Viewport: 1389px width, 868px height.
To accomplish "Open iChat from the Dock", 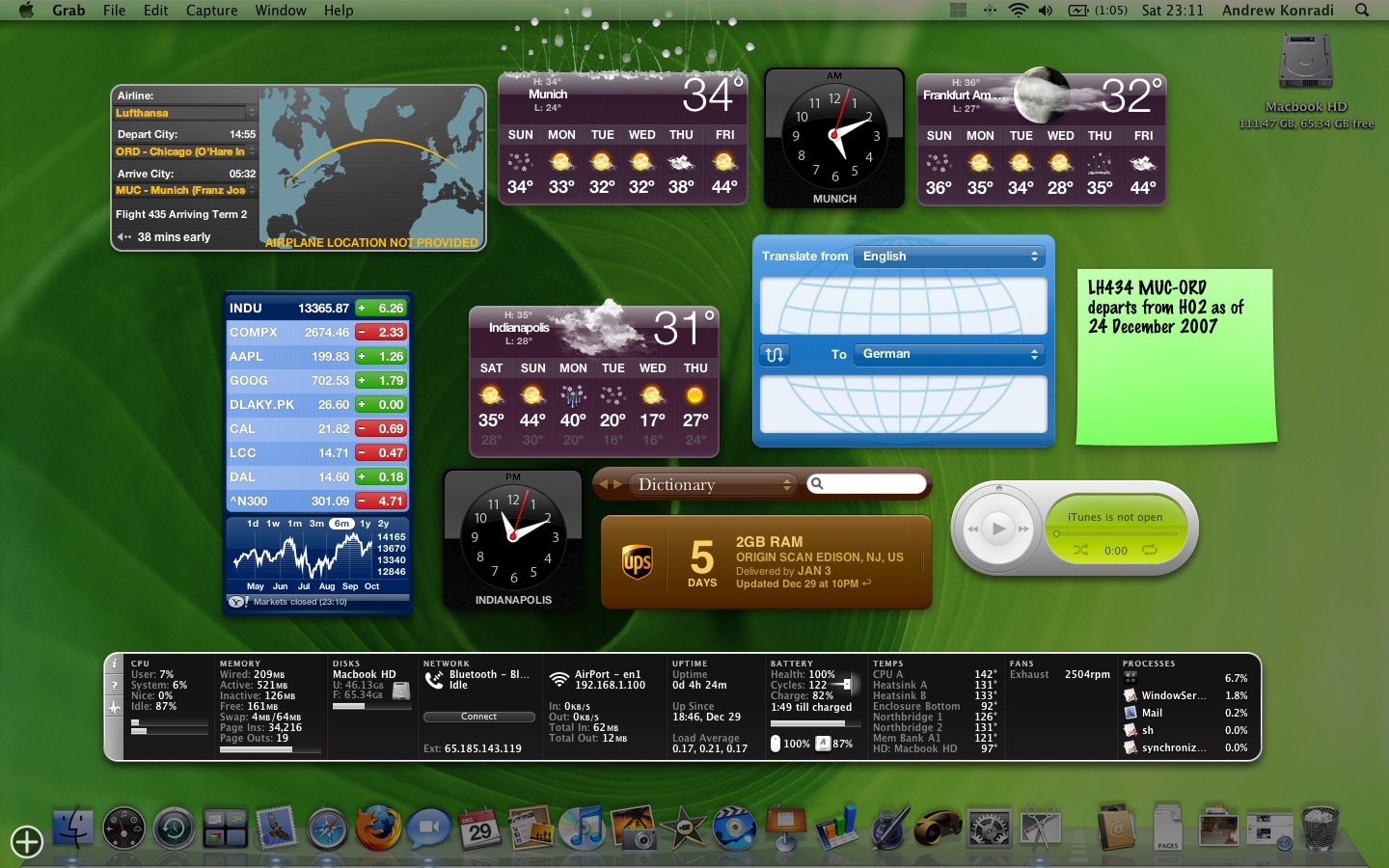I will pyautogui.click(x=428, y=828).
